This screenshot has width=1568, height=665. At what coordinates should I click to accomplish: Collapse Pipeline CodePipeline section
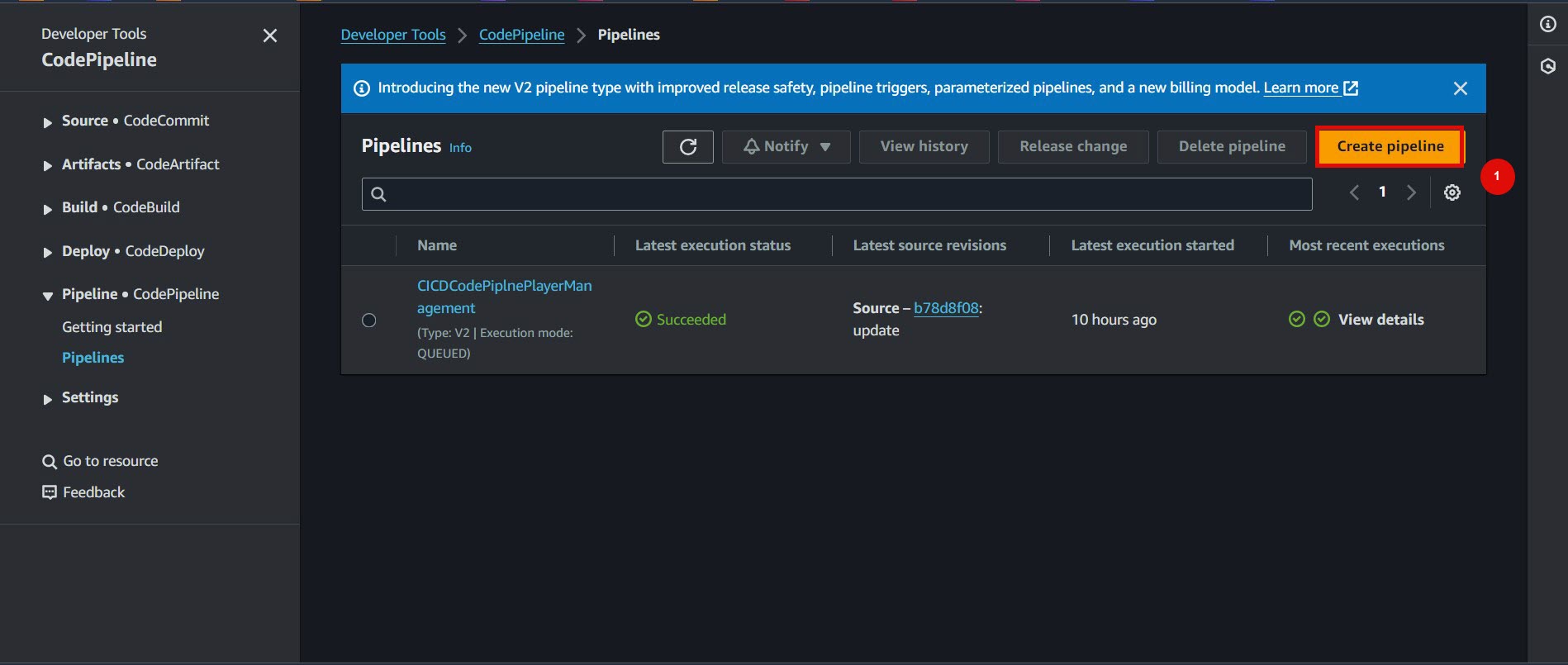click(x=48, y=296)
